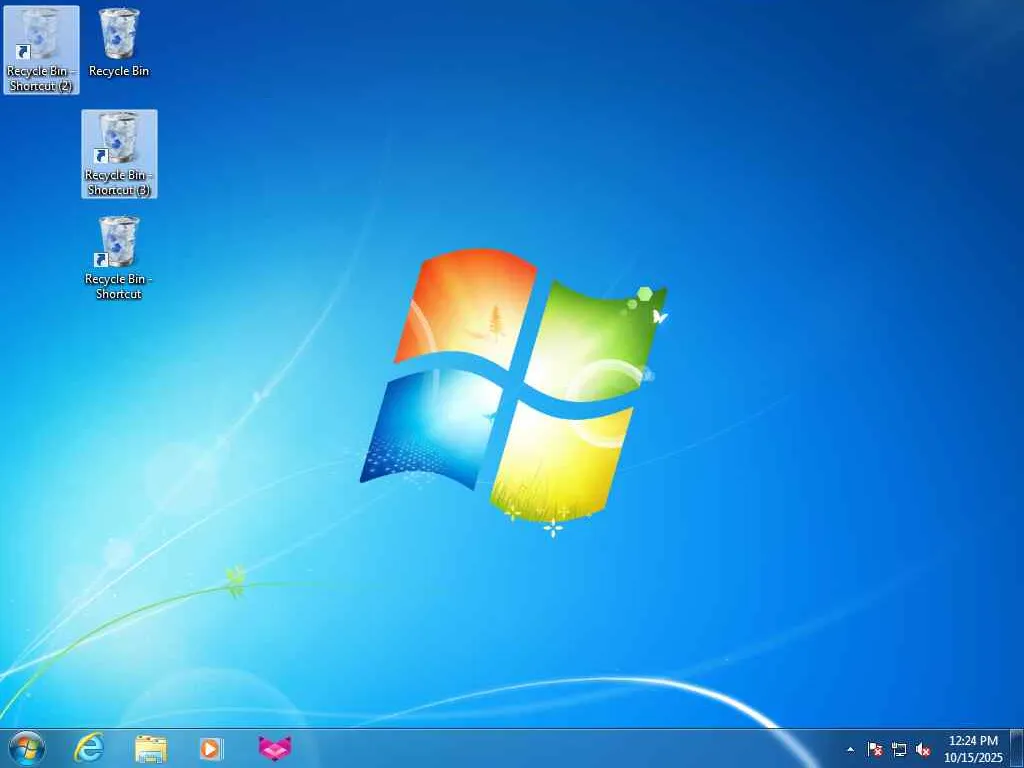
Task: Open the network connection tray icon
Action: coord(899,749)
